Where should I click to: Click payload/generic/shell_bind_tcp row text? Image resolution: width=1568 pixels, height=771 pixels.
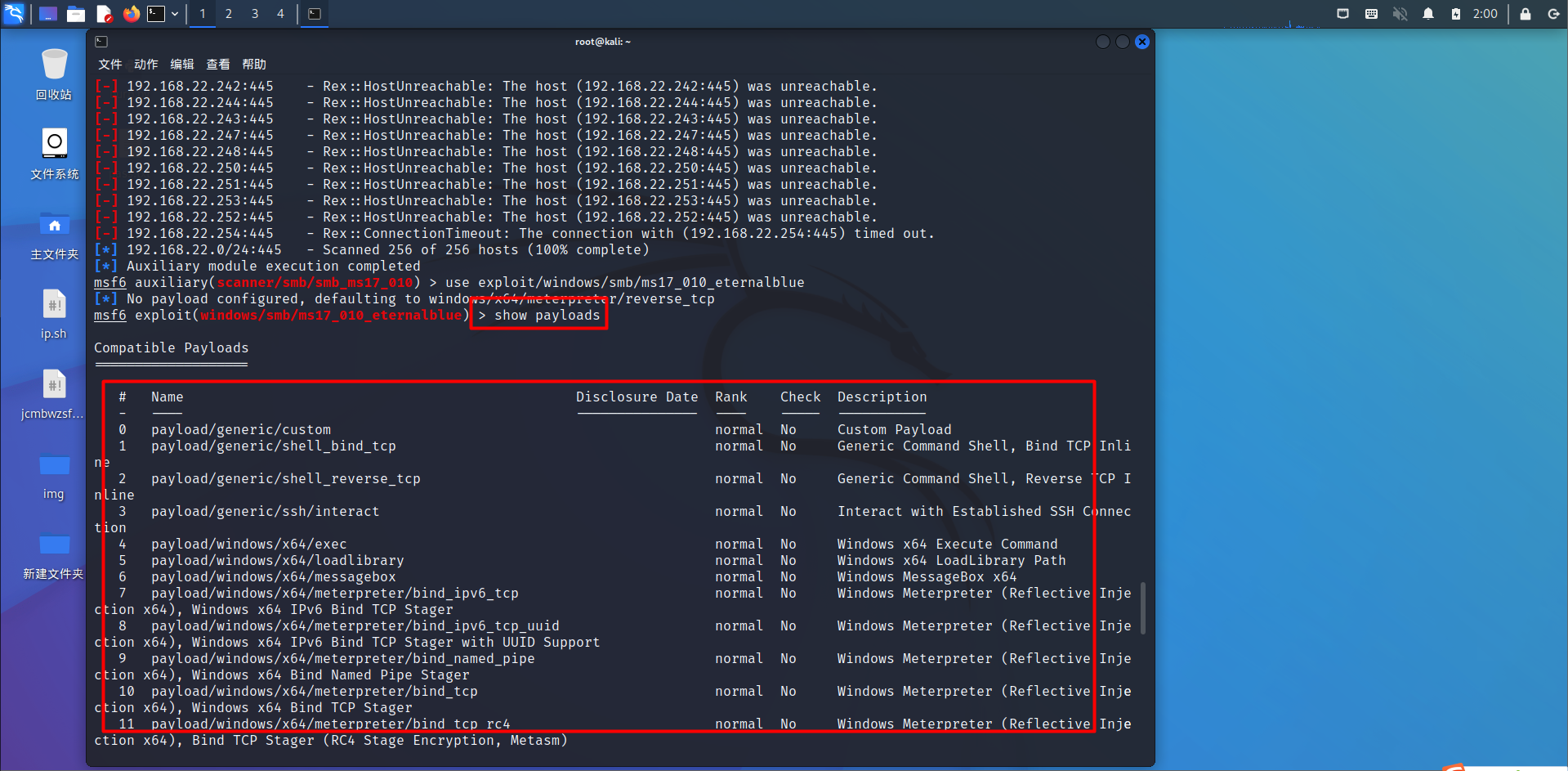pos(274,446)
